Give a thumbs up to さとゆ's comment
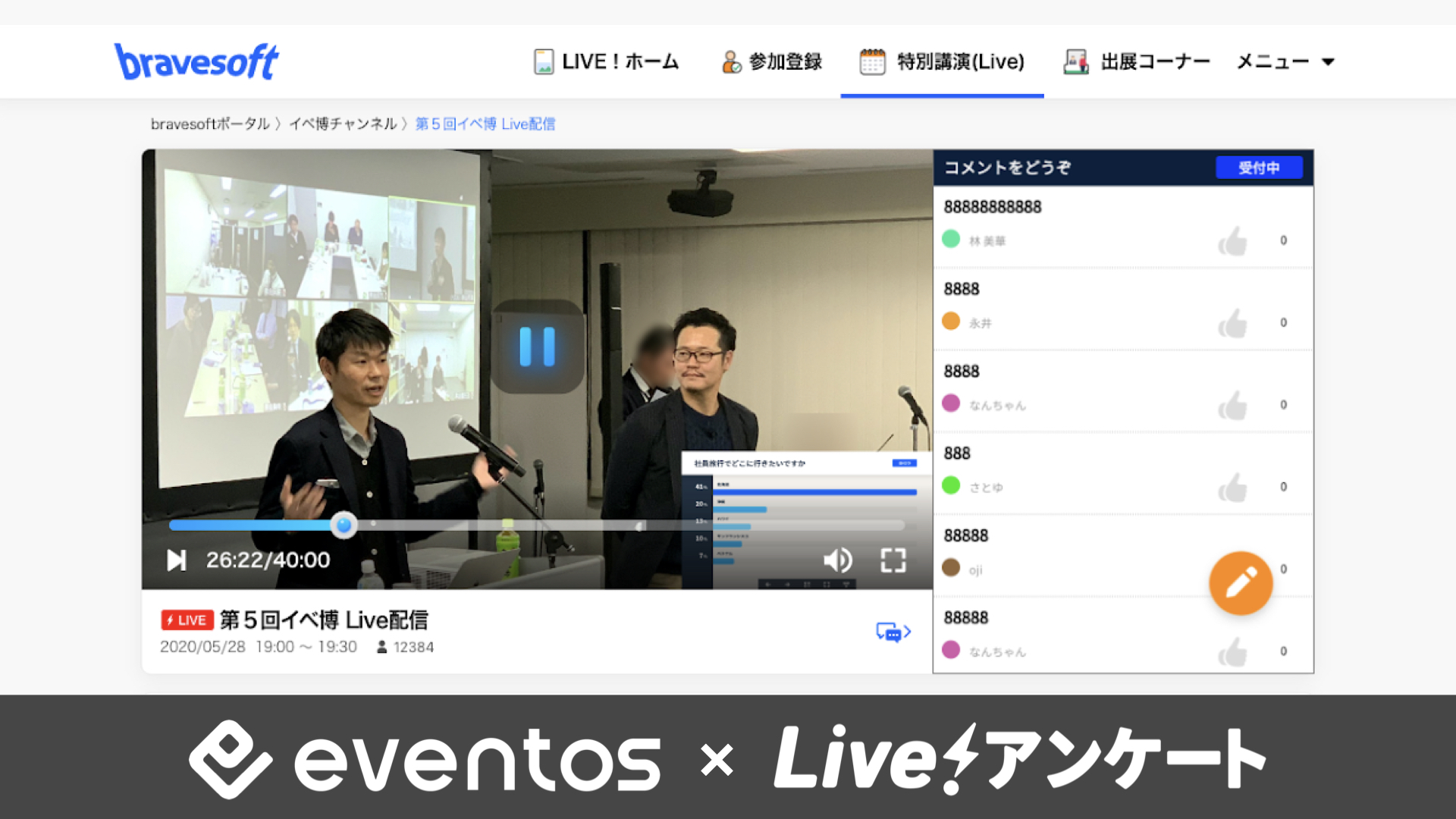This screenshot has width=1456, height=819. 1234,487
